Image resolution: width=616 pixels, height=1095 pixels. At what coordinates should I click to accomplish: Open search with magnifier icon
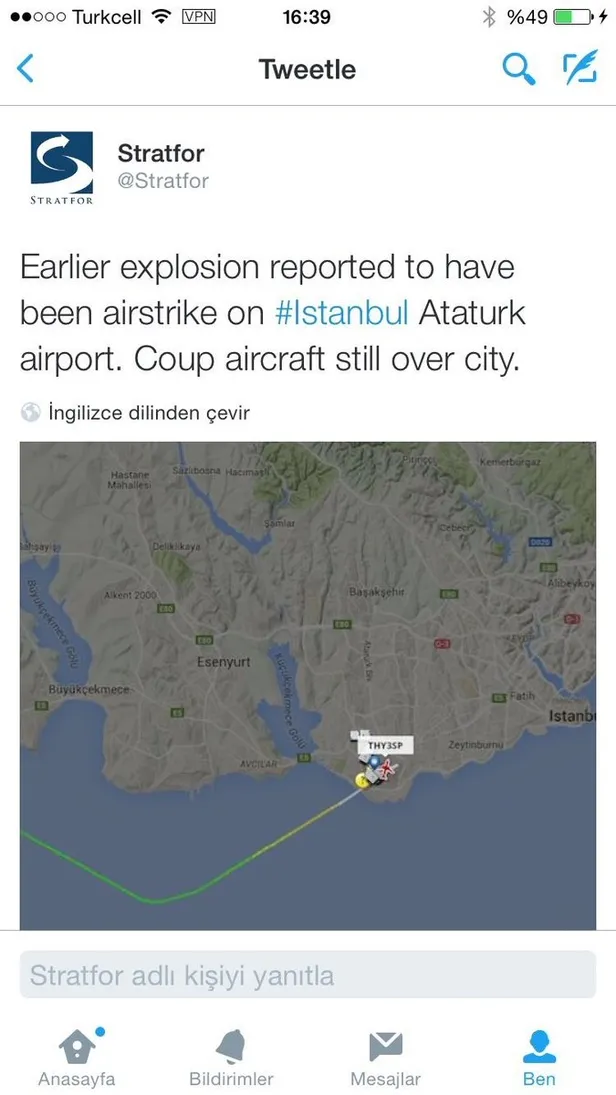click(x=518, y=68)
